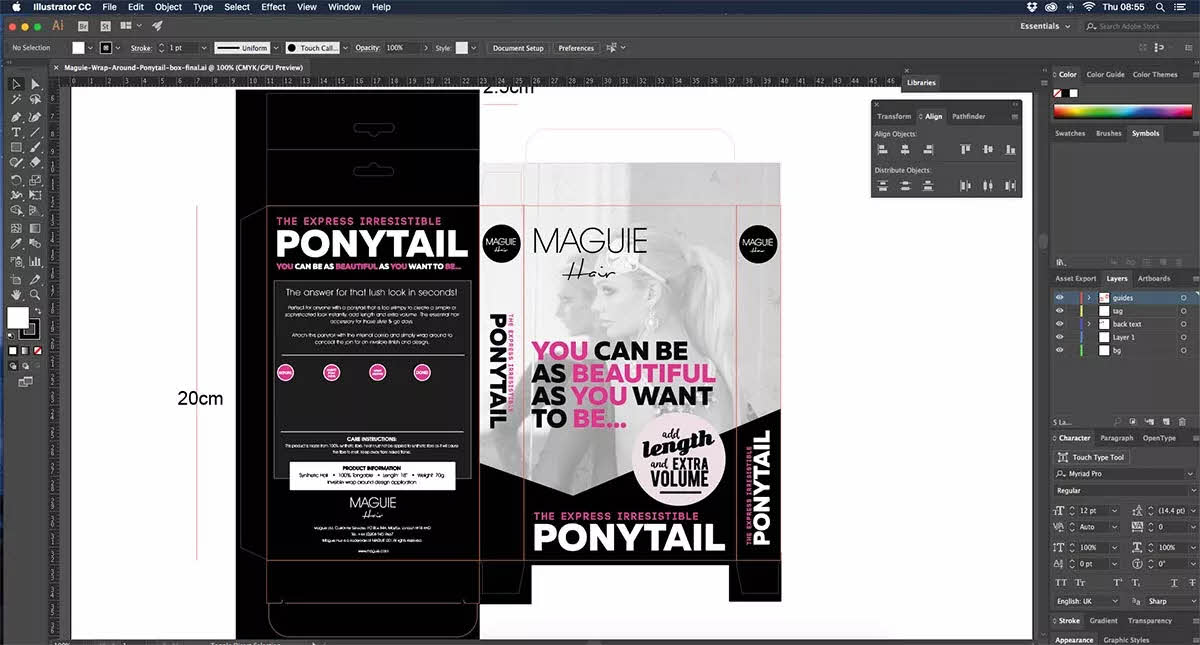The image size is (1200, 645).
Task: Hide the tag layer
Action: point(1059,311)
